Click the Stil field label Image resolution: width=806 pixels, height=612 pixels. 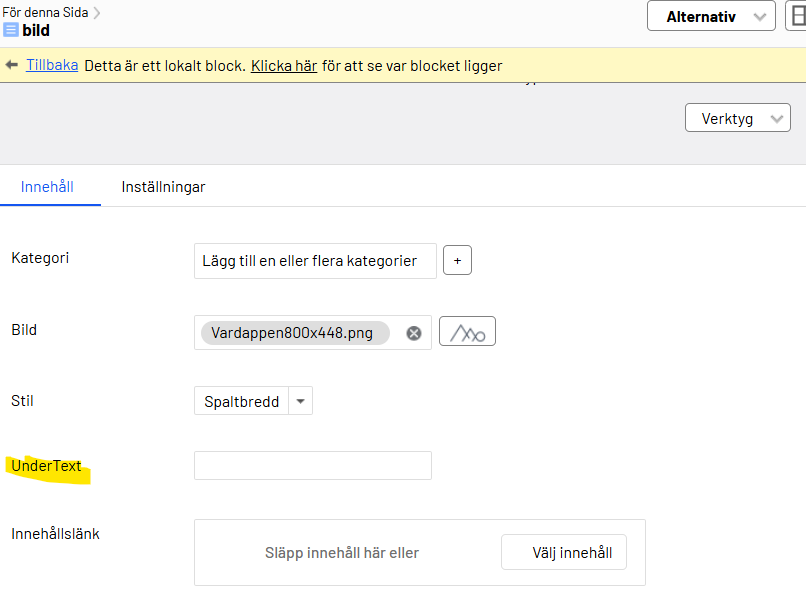pyautogui.click(x=22, y=401)
